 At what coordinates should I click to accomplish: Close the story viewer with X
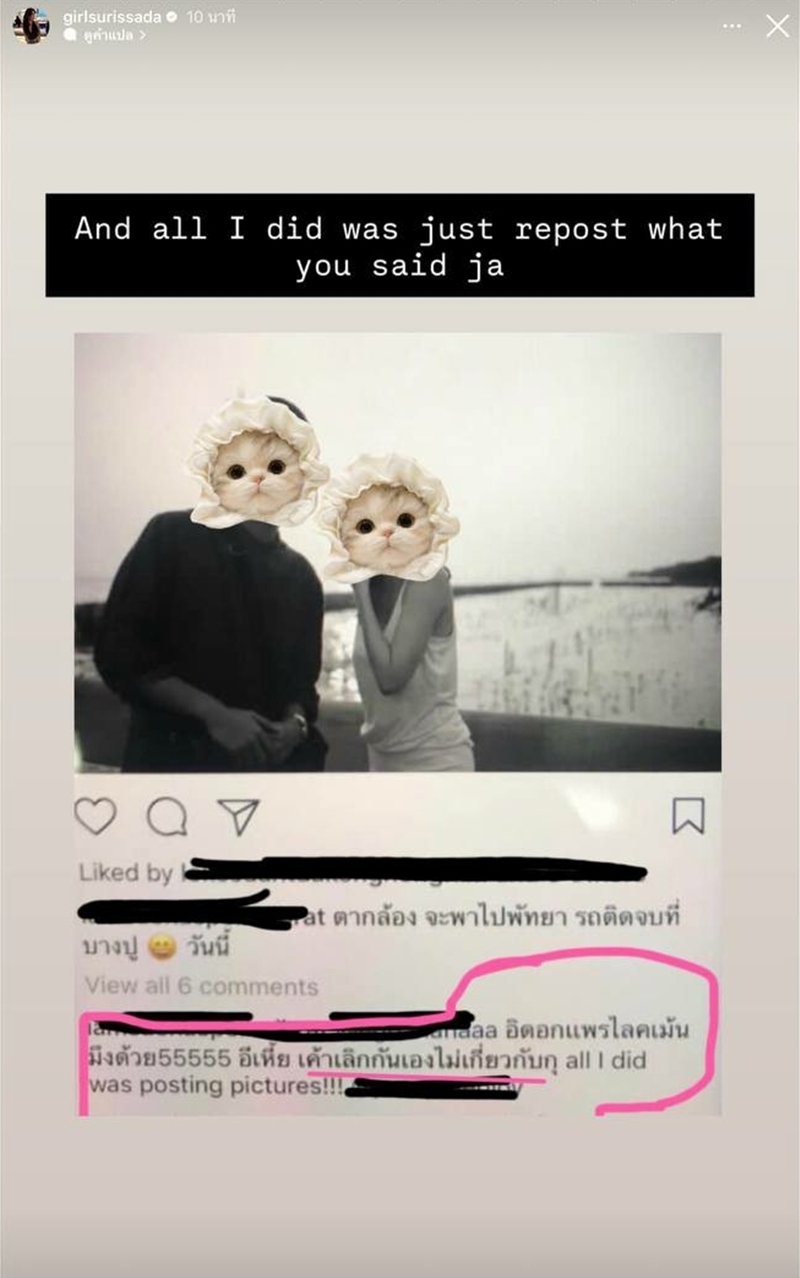[777, 27]
